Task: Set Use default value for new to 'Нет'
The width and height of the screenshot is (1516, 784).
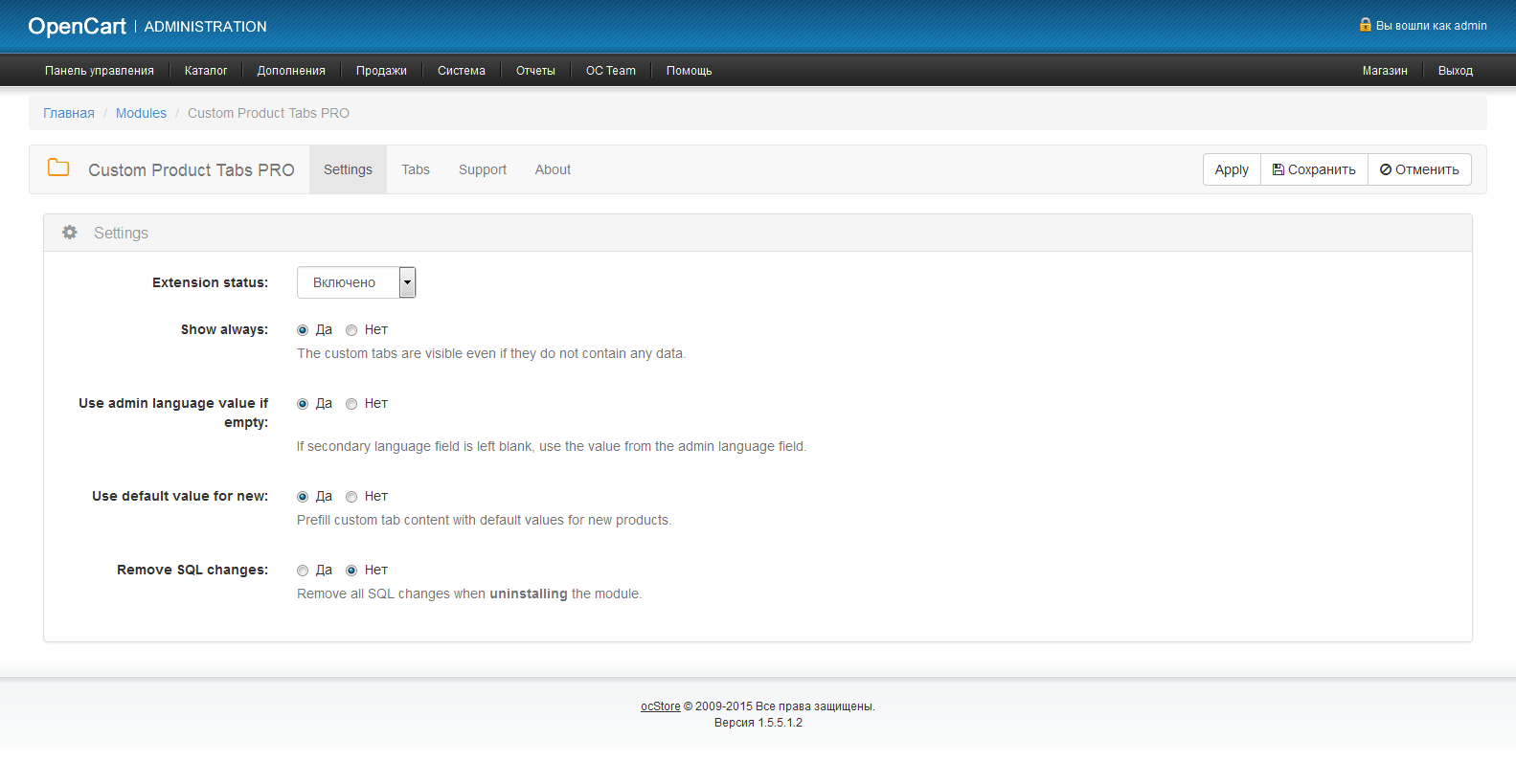Action: 351,497
